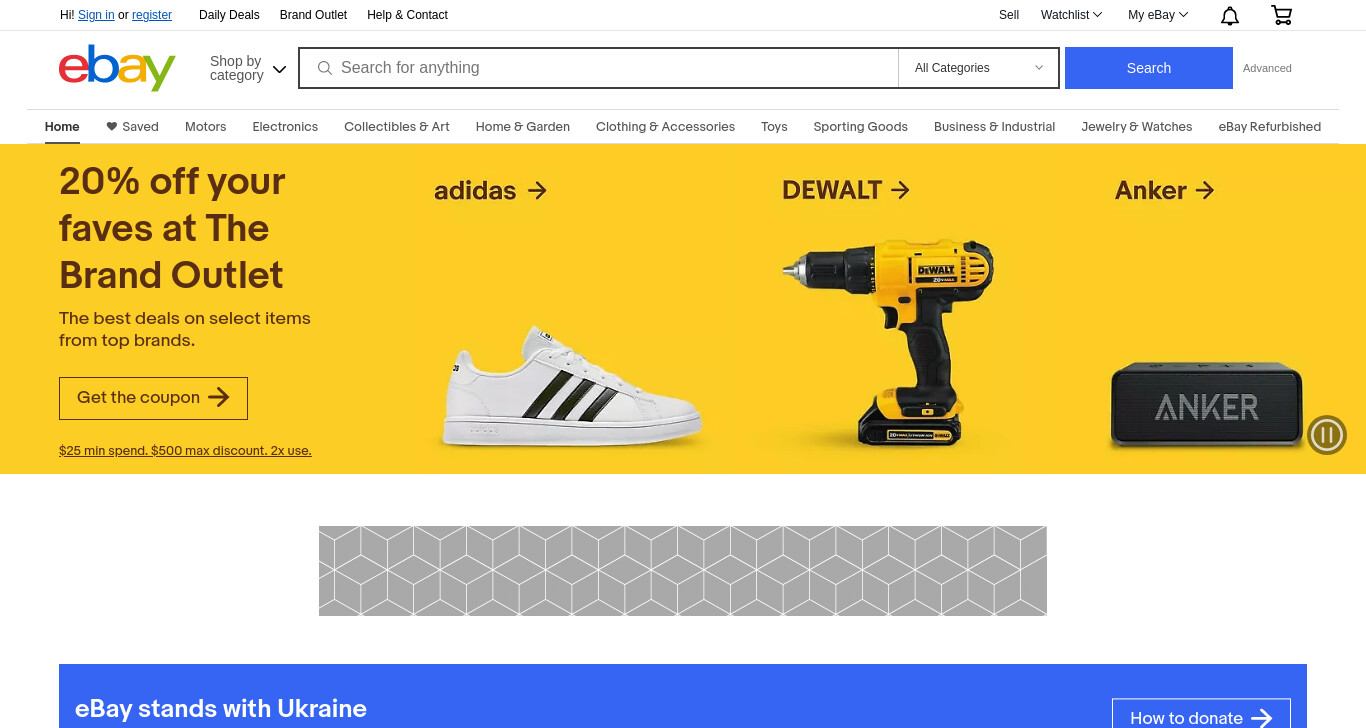This screenshot has height=728, width=1366.
Task: Expand the Shop by category menu
Action: click(x=248, y=68)
